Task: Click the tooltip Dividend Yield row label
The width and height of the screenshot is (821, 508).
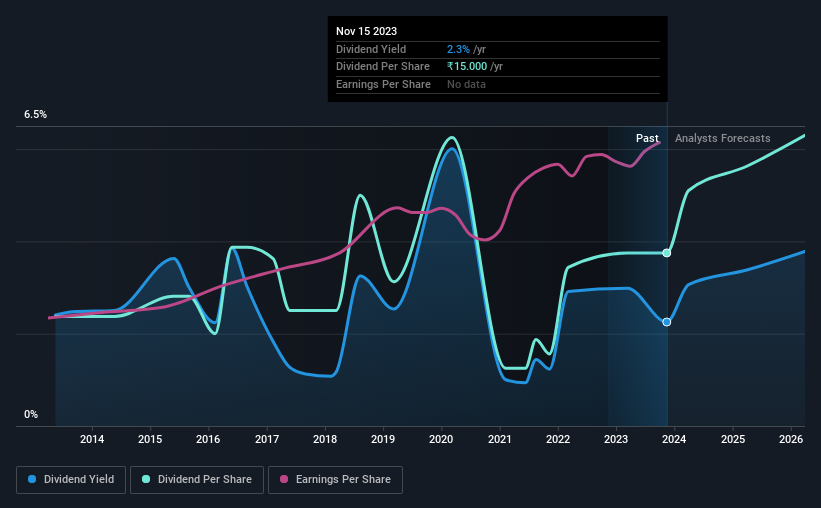Action: coord(371,49)
